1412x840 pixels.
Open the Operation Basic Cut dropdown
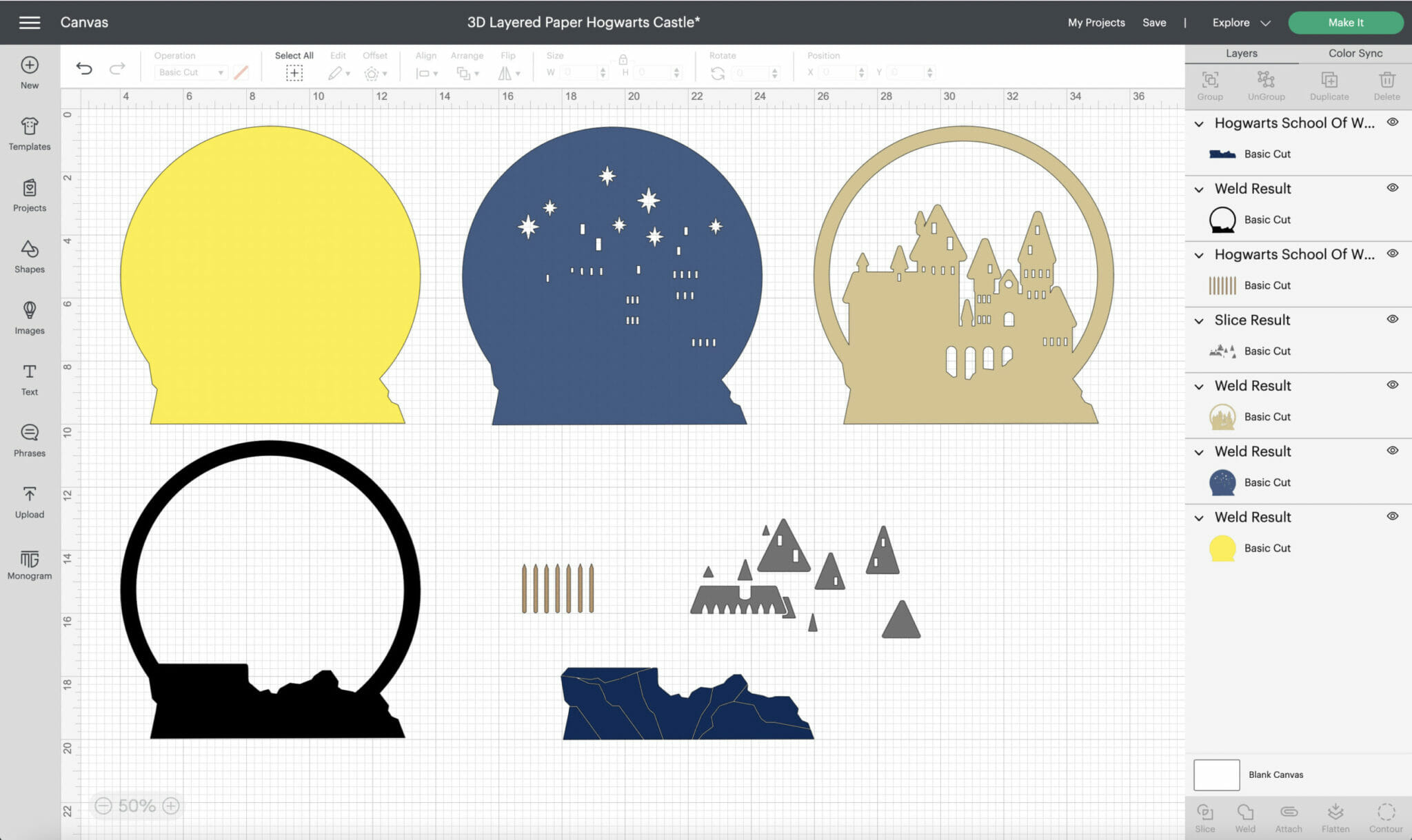pyautogui.click(x=191, y=72)
